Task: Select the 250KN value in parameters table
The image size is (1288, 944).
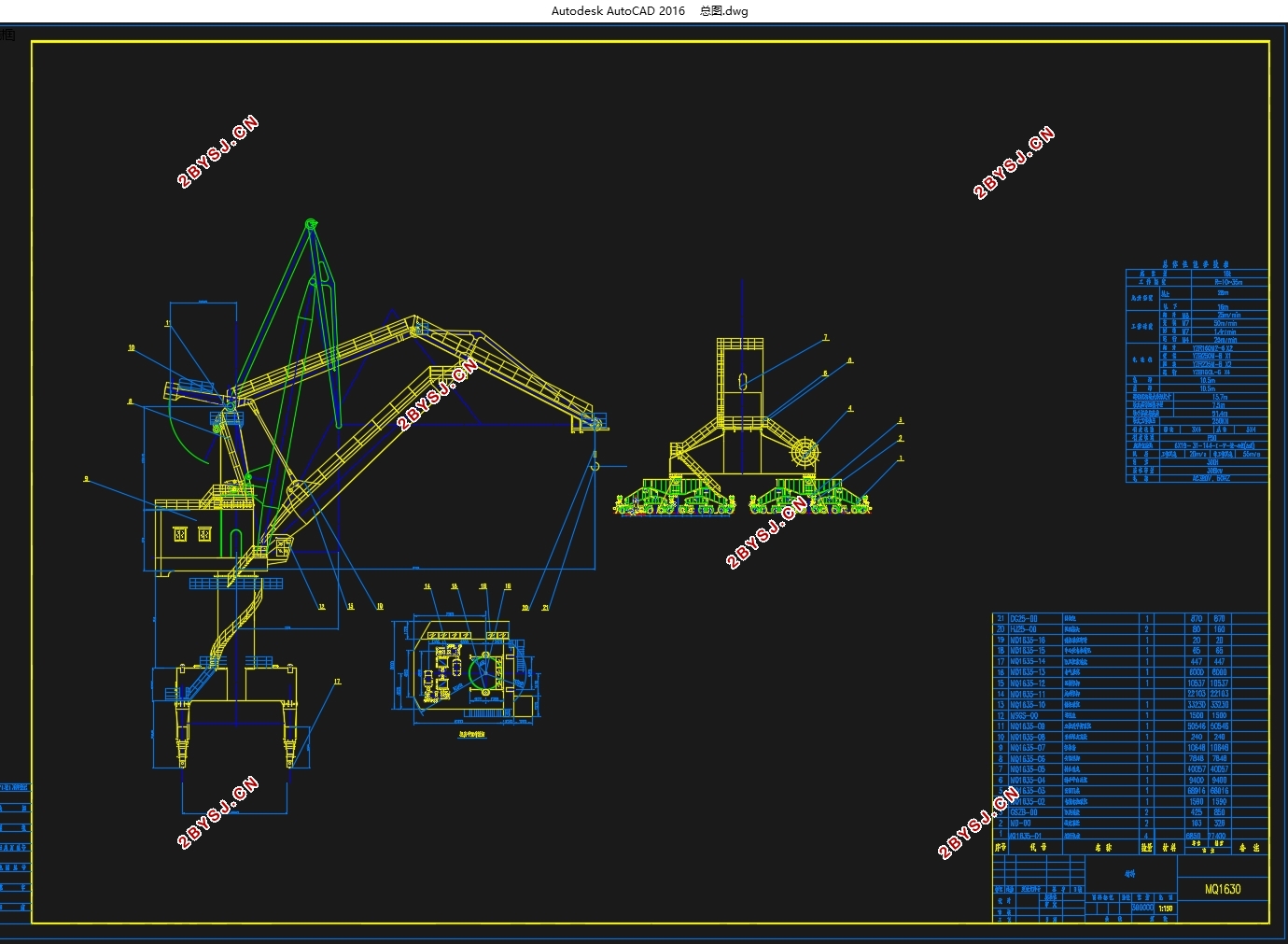Action: [1221, 421]
